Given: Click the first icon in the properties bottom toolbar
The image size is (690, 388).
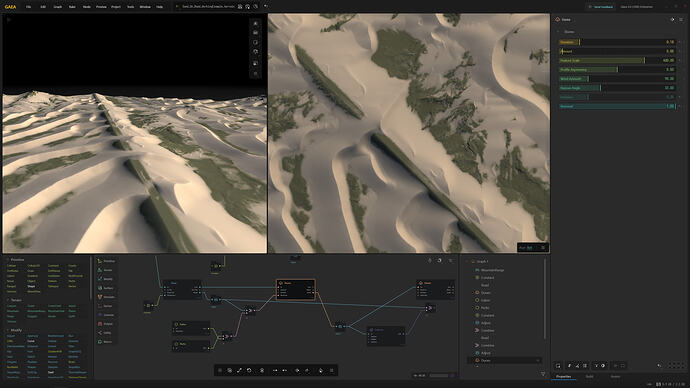Looking at the screenshot, I should click(558, 366).
